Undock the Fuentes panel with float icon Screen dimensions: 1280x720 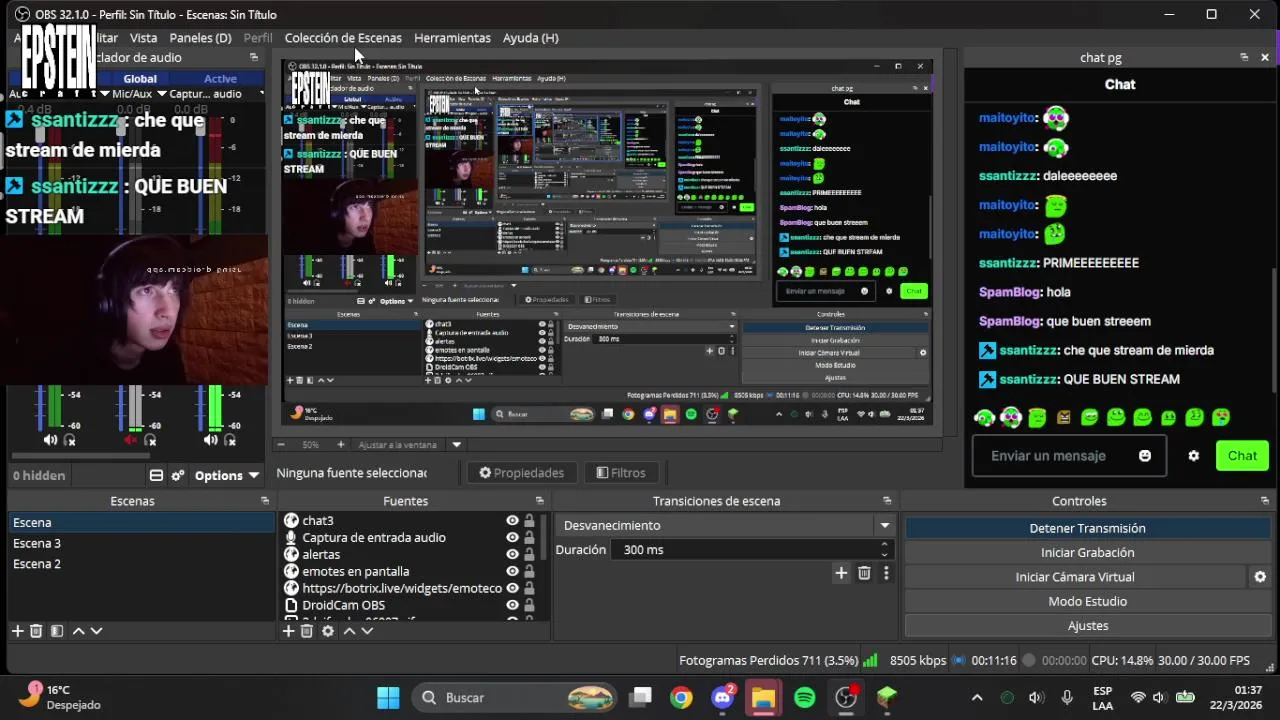click(x=539, y=501)
